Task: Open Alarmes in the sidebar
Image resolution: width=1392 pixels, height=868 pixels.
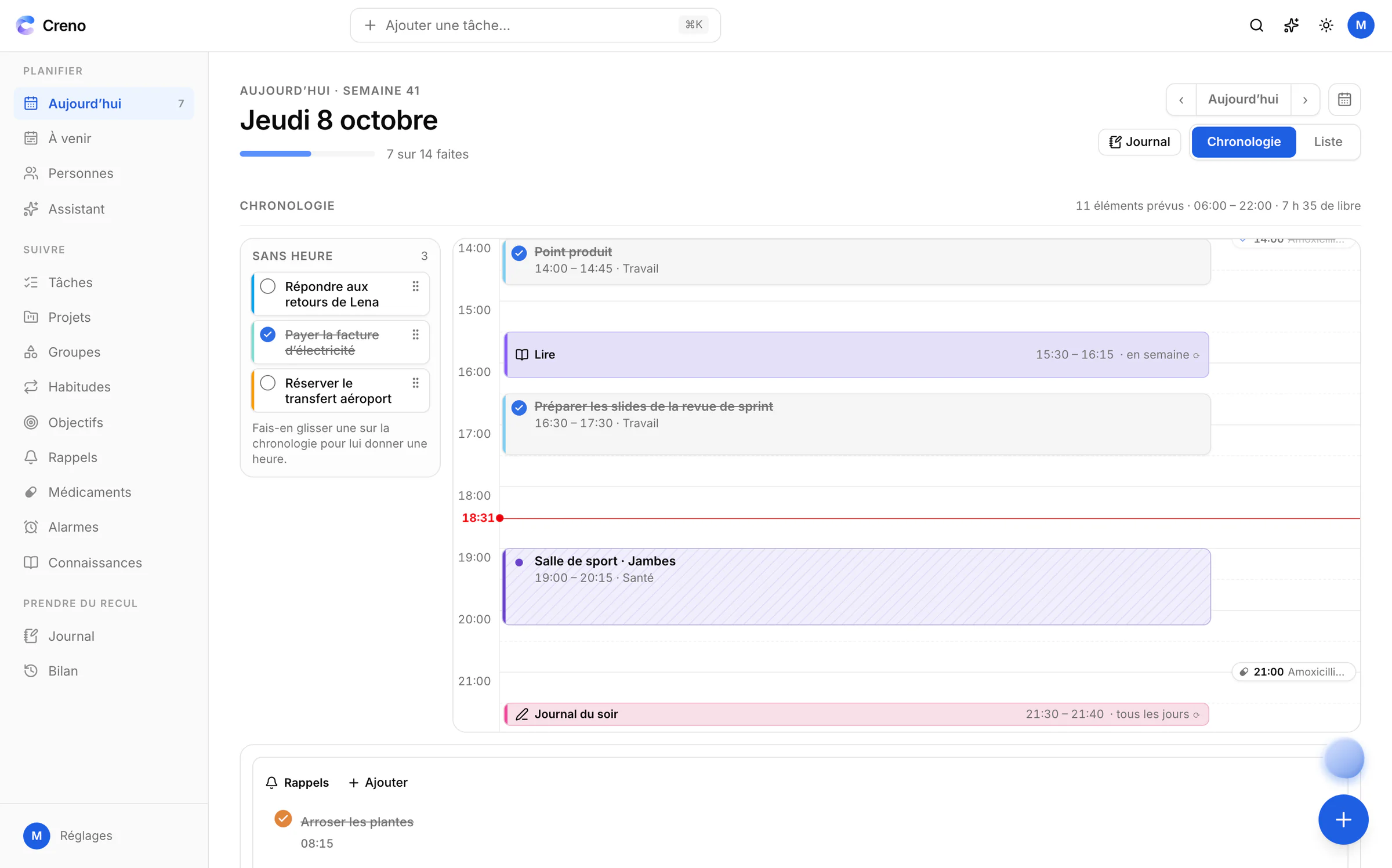Action: coord(104,527)
